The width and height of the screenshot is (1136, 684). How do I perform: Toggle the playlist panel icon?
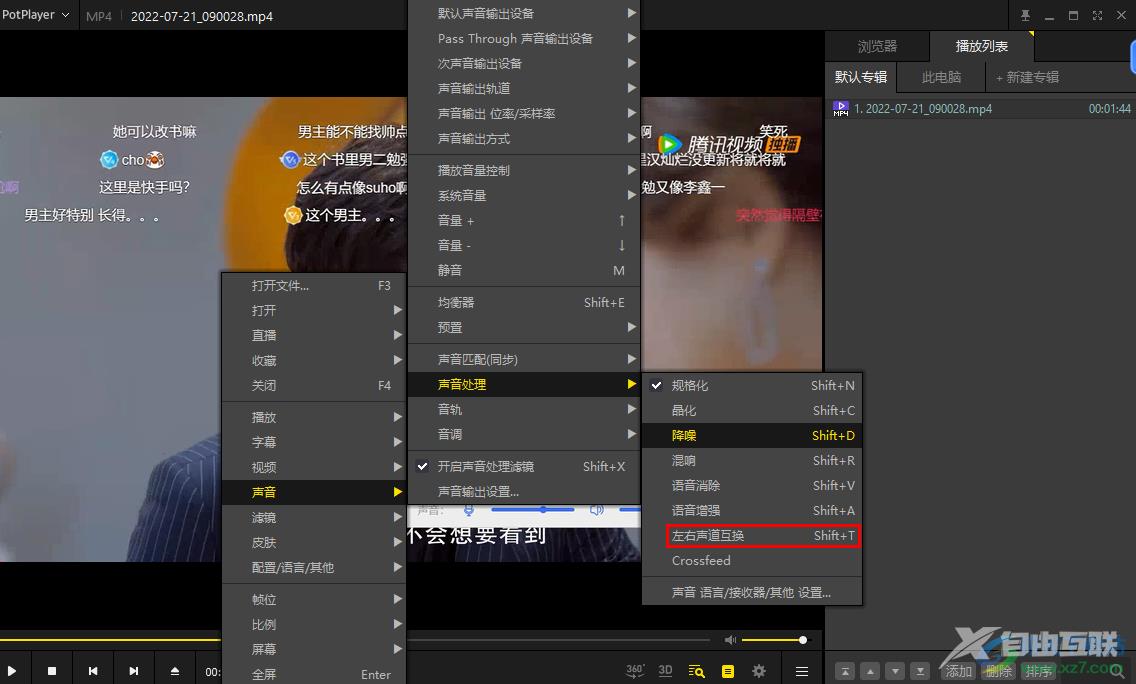coord(727,671)
